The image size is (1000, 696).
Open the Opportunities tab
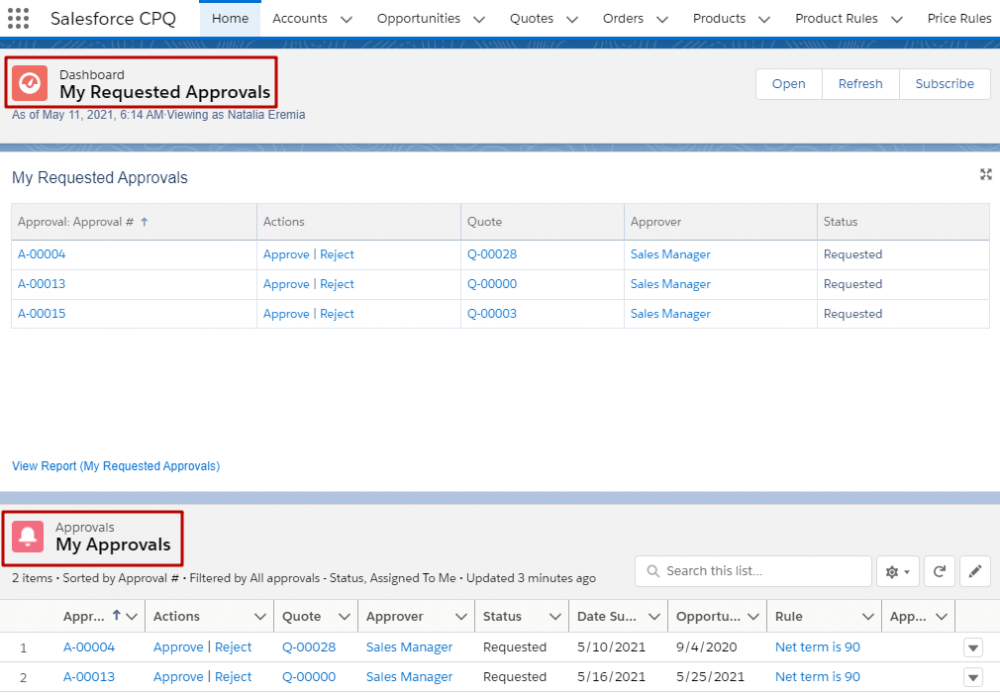point(418,19)
